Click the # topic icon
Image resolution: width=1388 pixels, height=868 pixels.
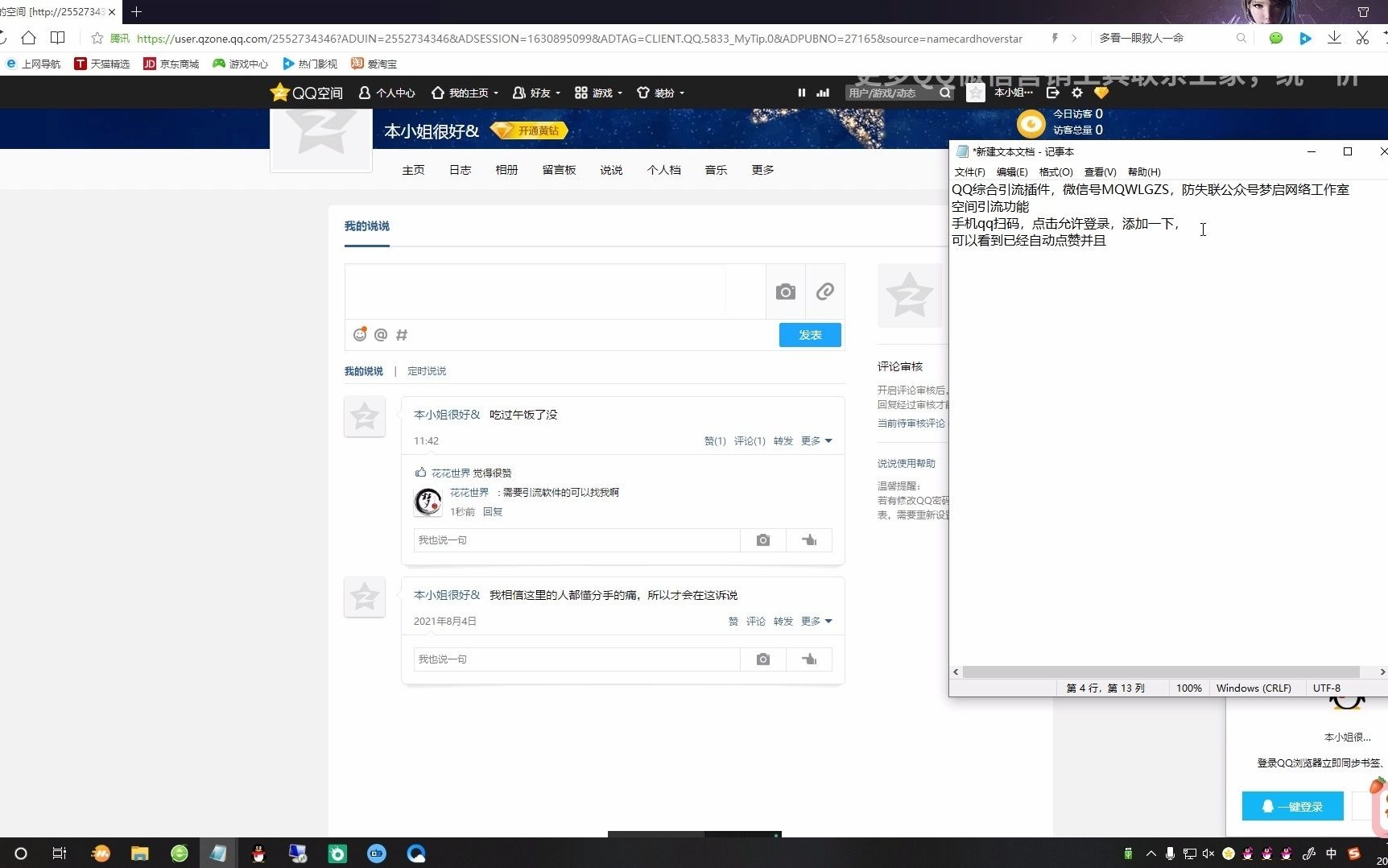click(x=402, y=335)
